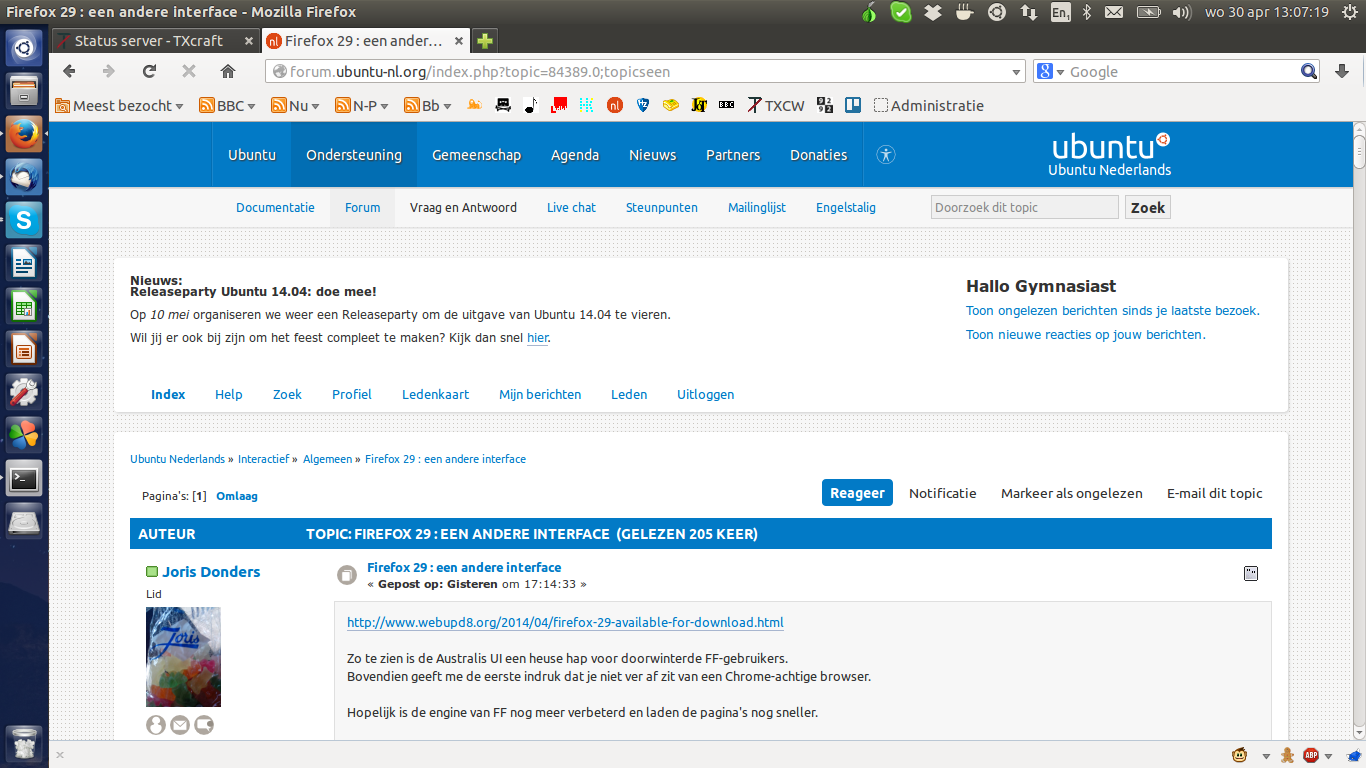The height and width of the screenshot is (768, 1366).
Task: Expand the N-P feed bookmark
Action: click(x=362, y=105)
